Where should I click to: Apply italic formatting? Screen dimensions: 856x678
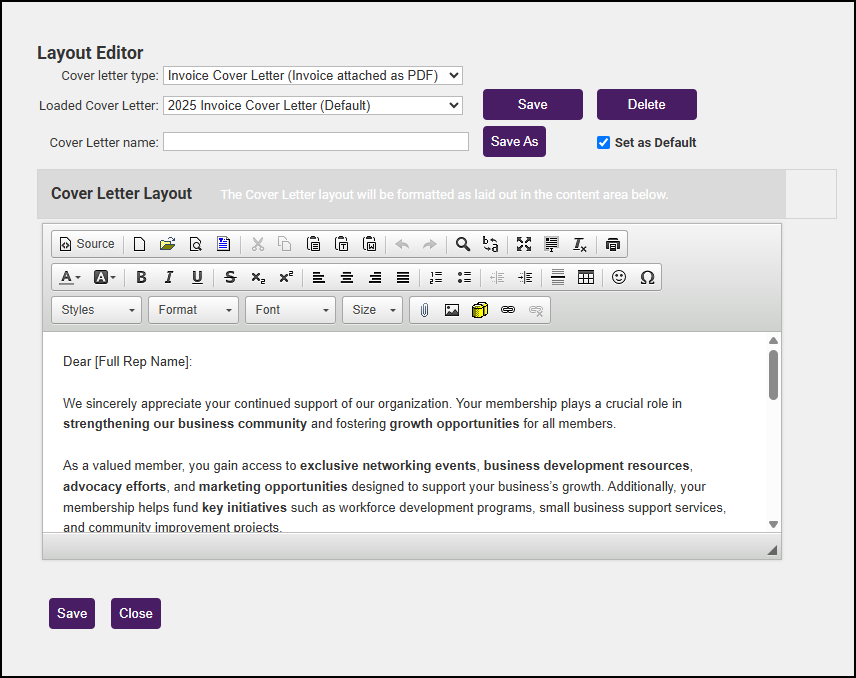click(169, 277)
